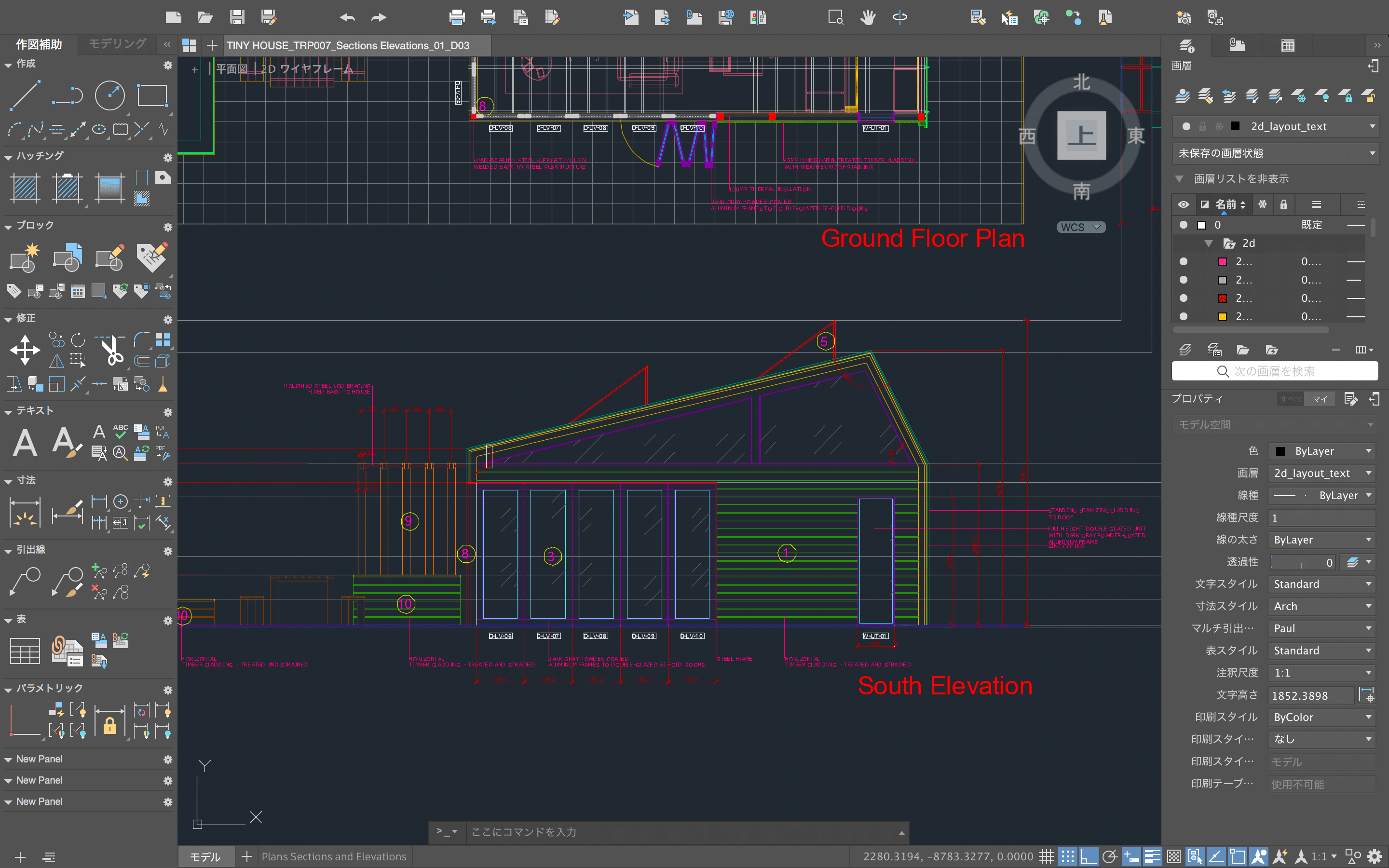Expand the WCS coordinate system dropdown

point(1081,227)
